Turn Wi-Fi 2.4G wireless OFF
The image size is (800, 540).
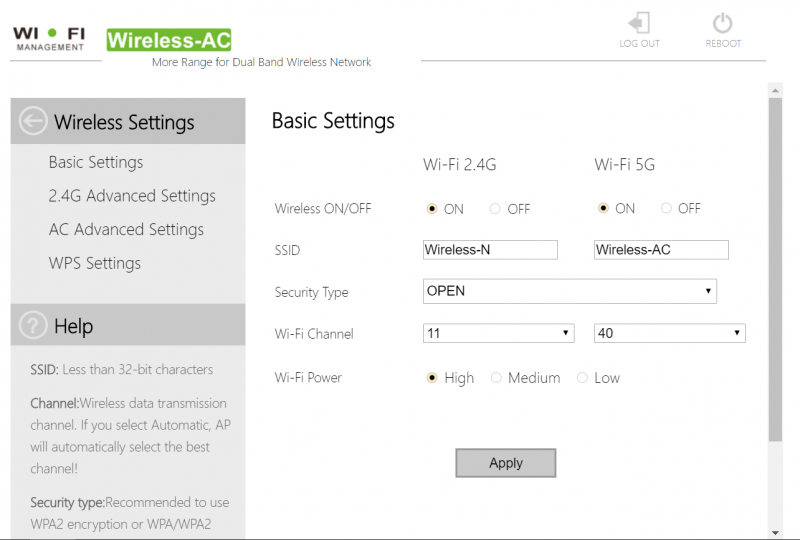tap(495, 209)
